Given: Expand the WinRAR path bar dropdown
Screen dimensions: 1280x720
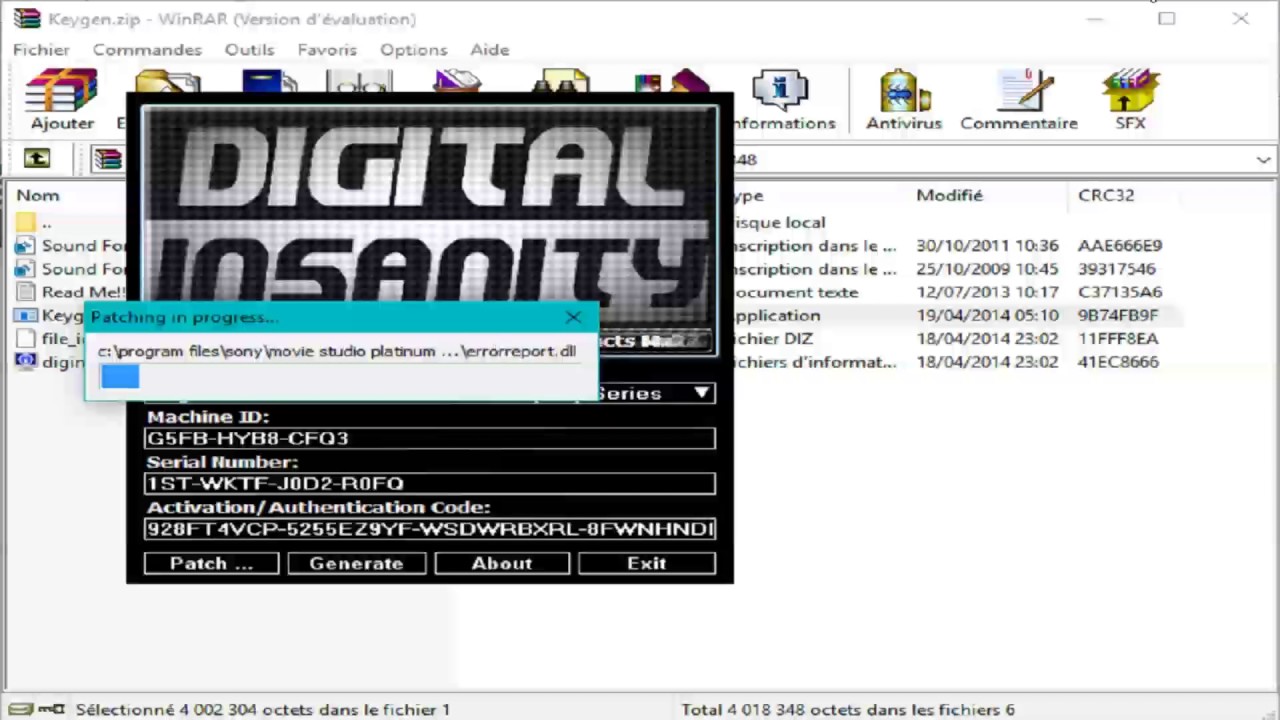Looking at the screenshot, I should (x=1263, y=159).
